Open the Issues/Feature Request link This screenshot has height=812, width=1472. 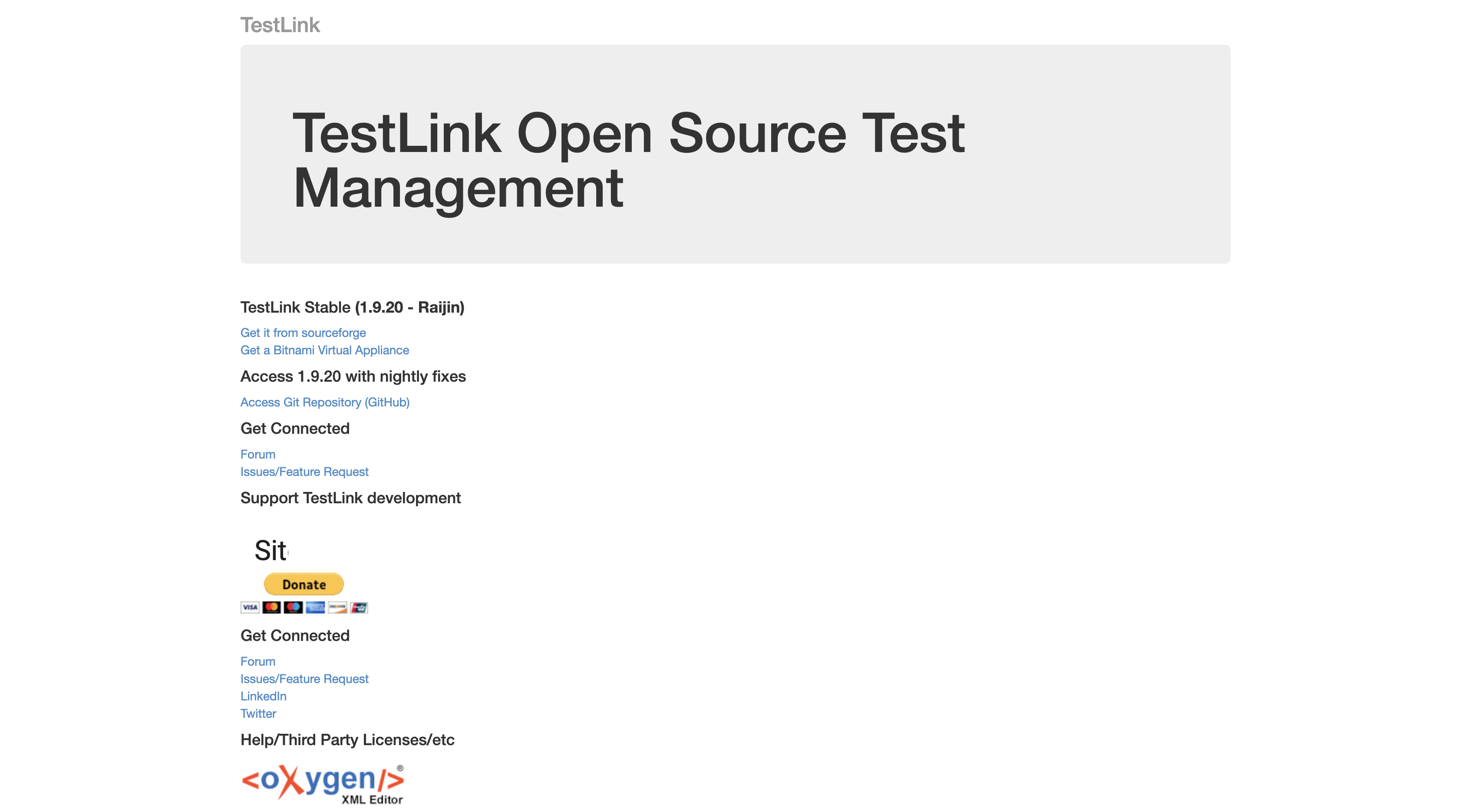point(304,472)
